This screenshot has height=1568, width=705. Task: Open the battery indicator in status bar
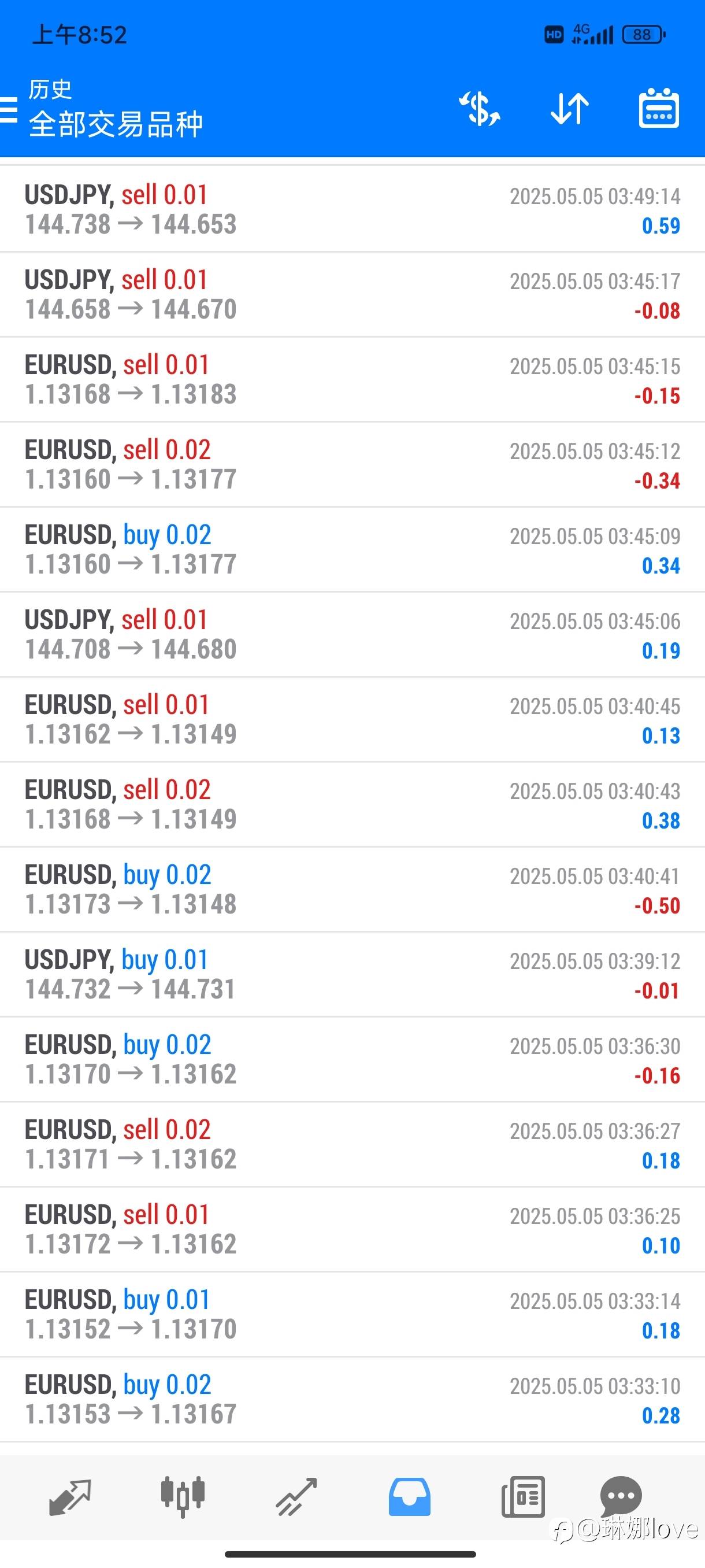[x=643, y=35]
